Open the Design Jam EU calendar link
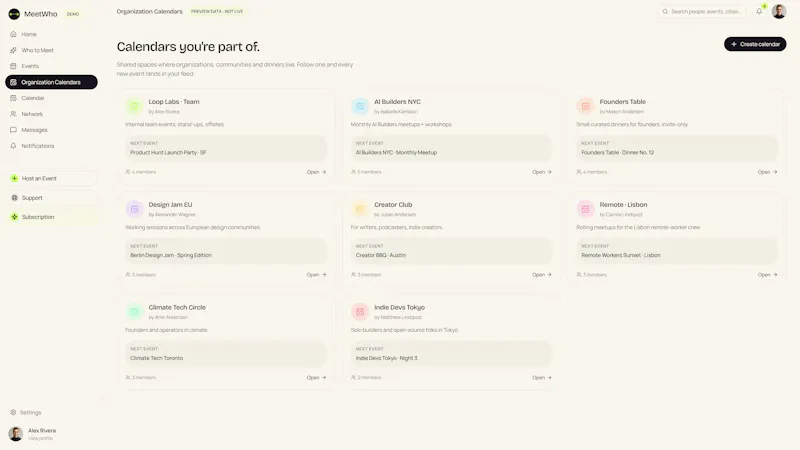This screenshot has height=450, width=800. point(316,274)
